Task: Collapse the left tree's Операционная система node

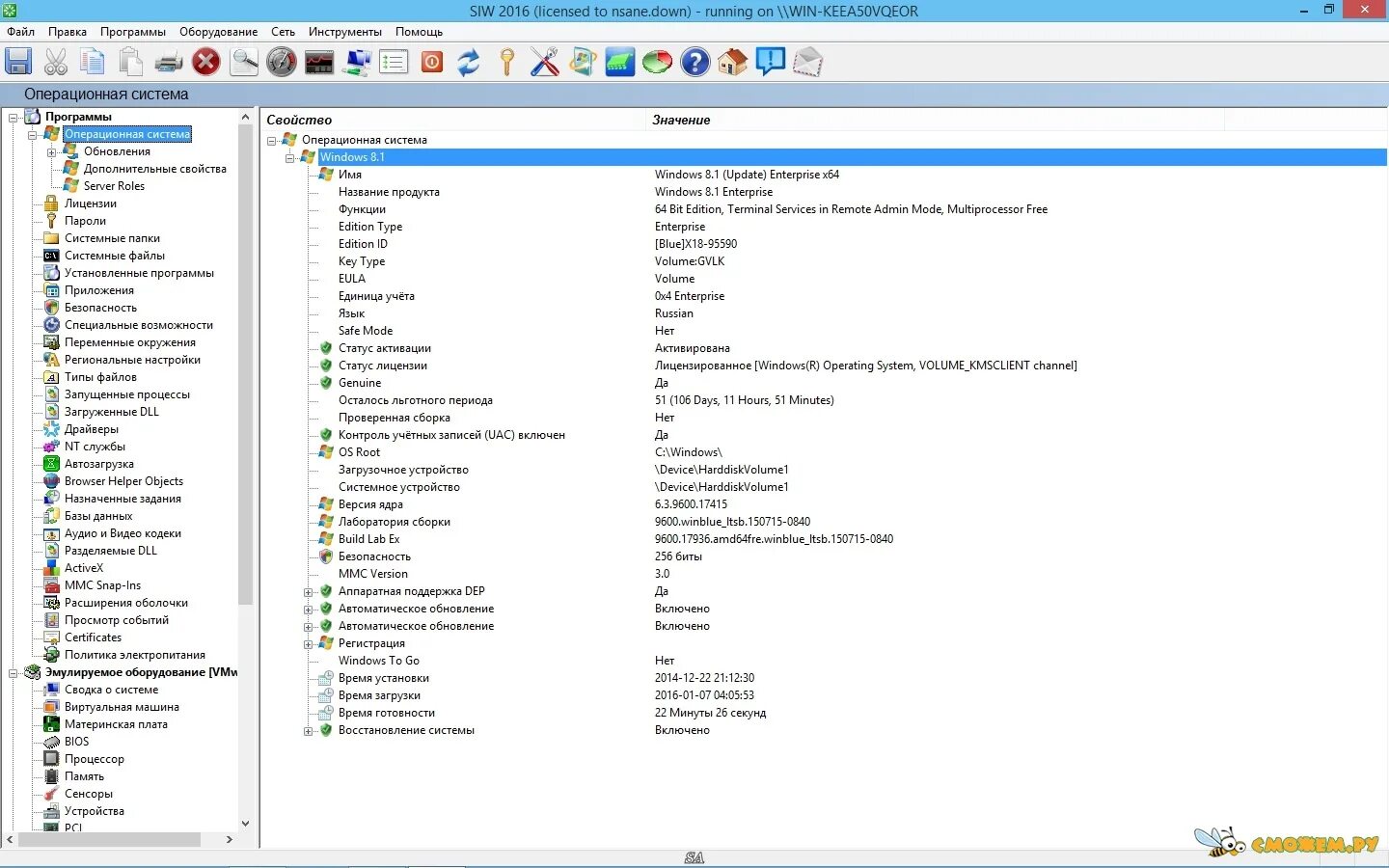Action: click(33, 135)
